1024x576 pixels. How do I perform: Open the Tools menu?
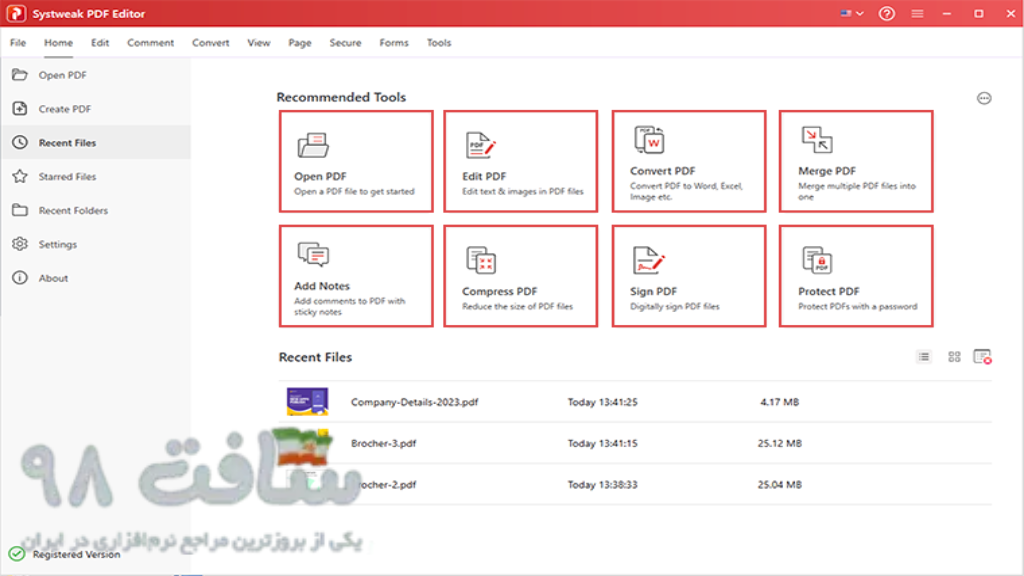[x=439, y=42]
